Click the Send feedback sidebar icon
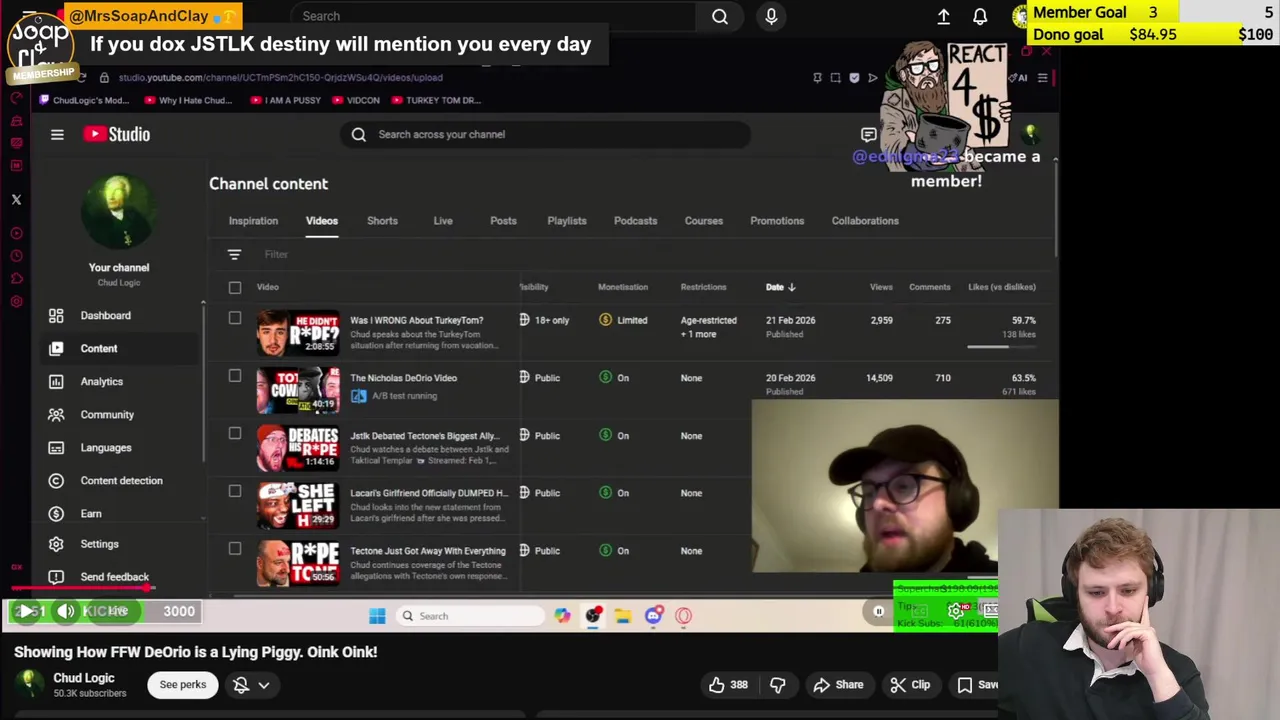 tap(56, 577)
